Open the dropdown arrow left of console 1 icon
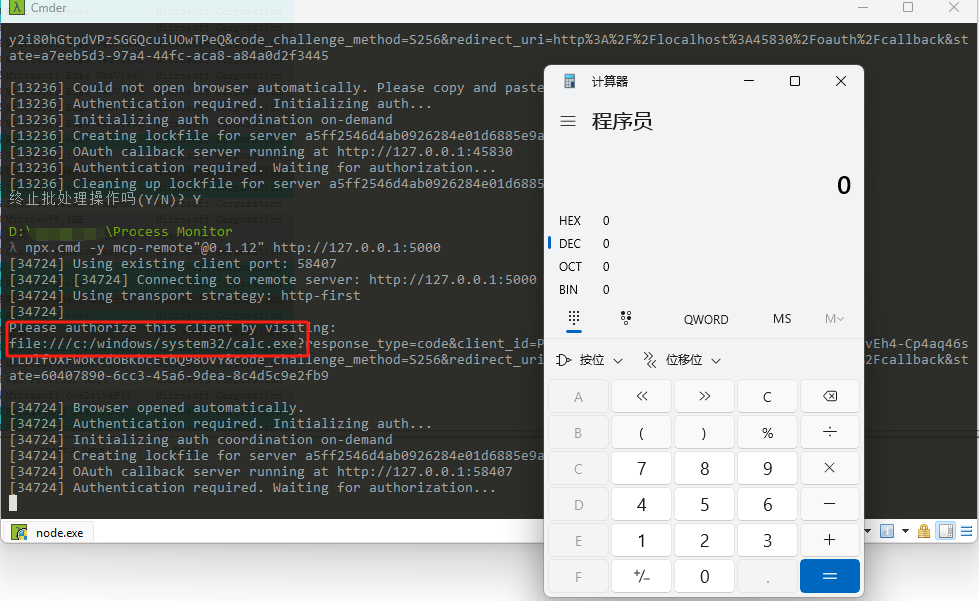The height and width of the screenshot is (601, 979). click(x=868, y=531)
